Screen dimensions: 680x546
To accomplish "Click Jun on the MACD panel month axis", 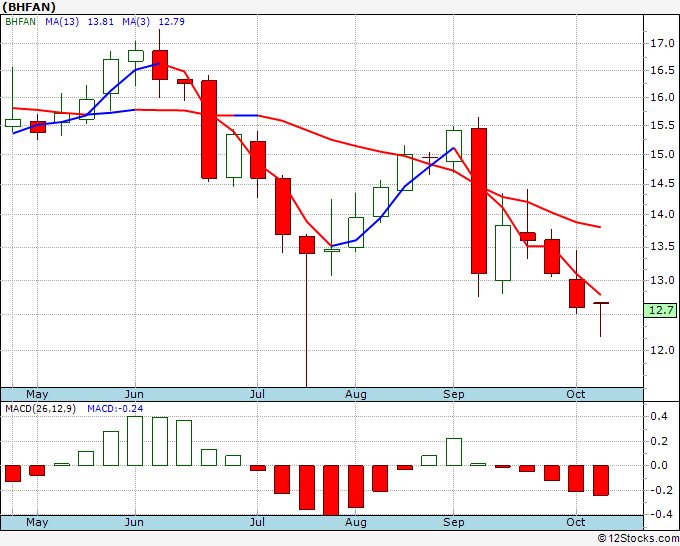I will [x=134, y=522].
